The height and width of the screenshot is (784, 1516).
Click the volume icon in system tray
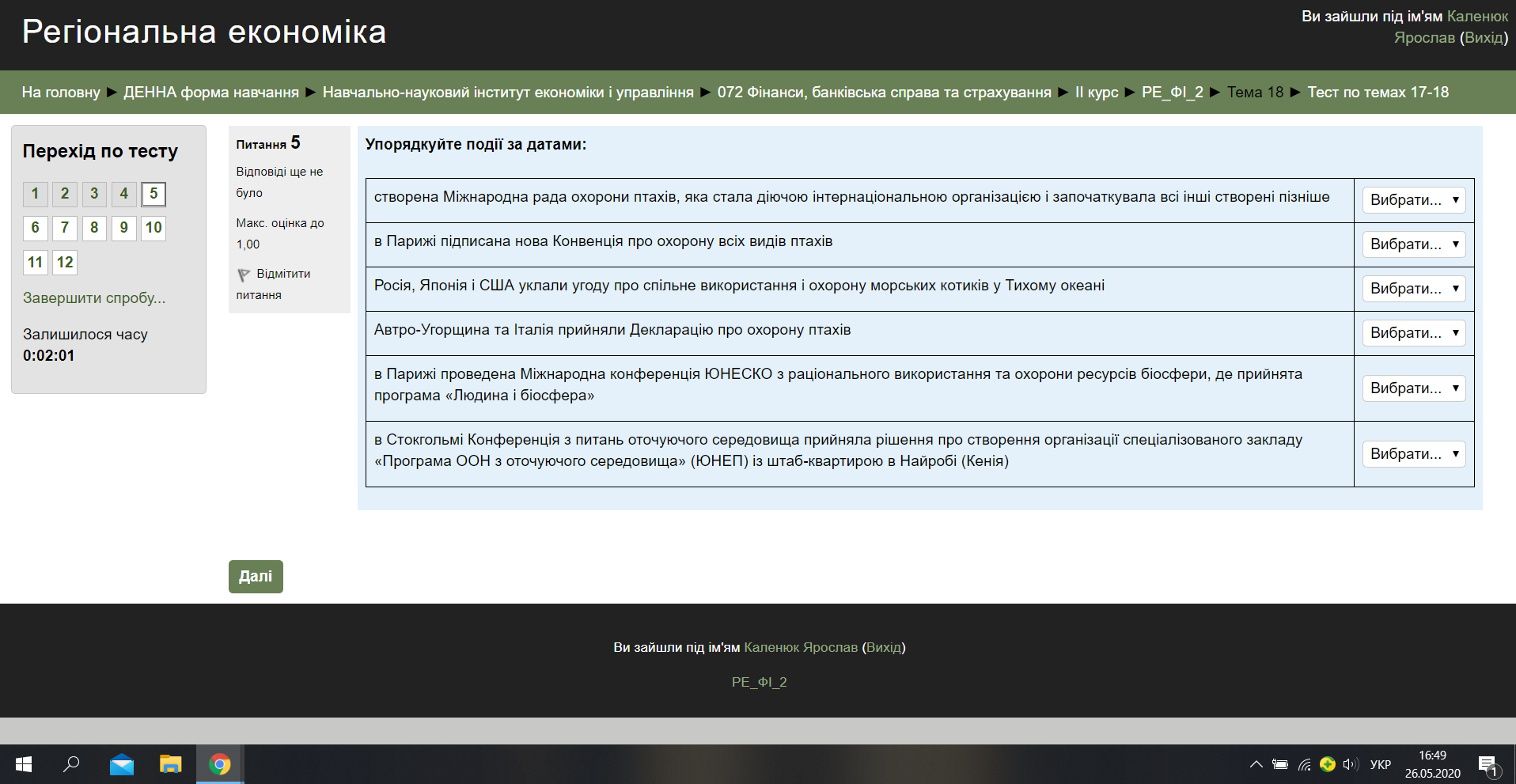coord(1349,763)
